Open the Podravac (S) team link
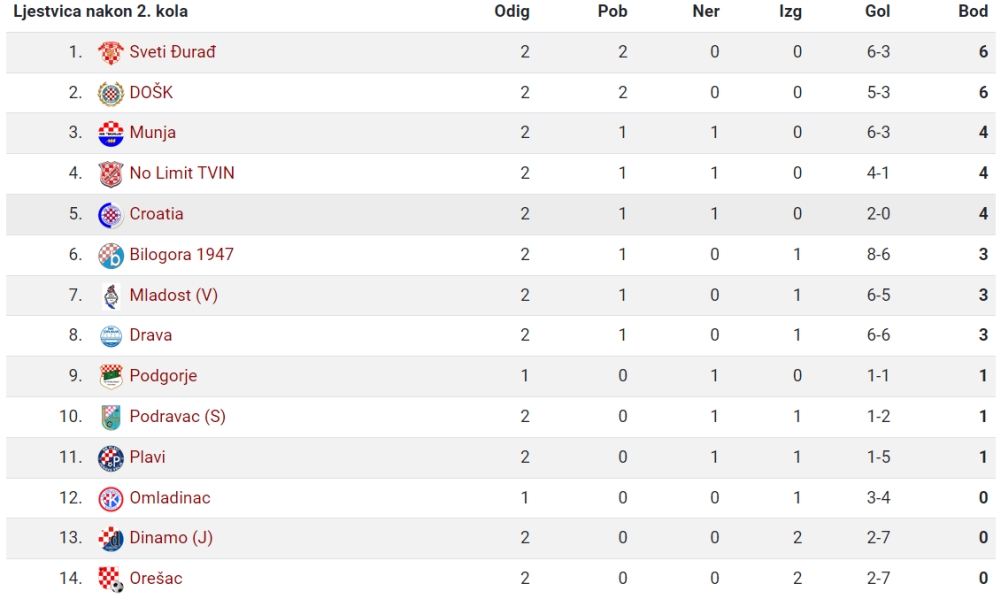The height and width of the screenshot is (599, 1001). point(177,416)
